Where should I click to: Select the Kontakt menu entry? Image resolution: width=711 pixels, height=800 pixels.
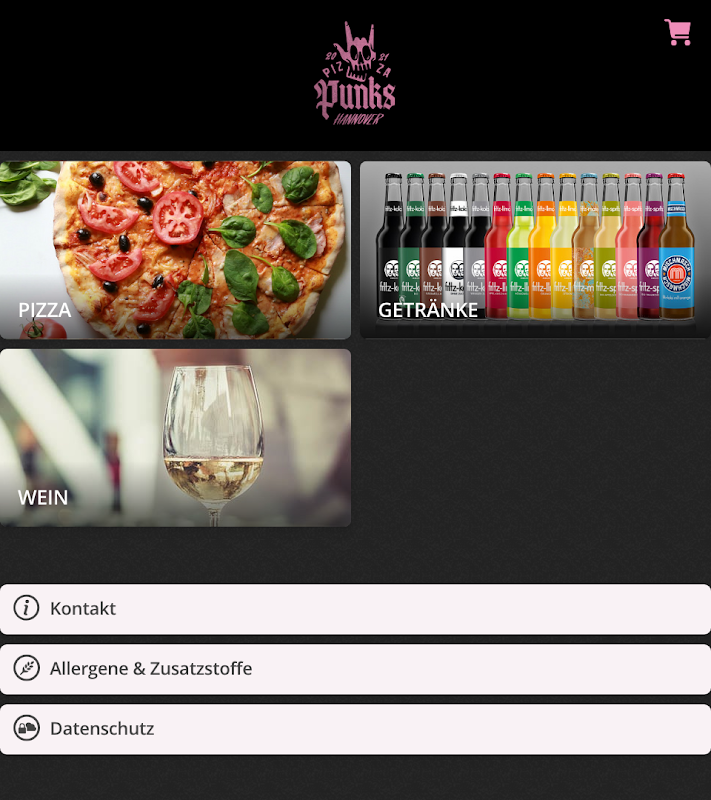356,609
